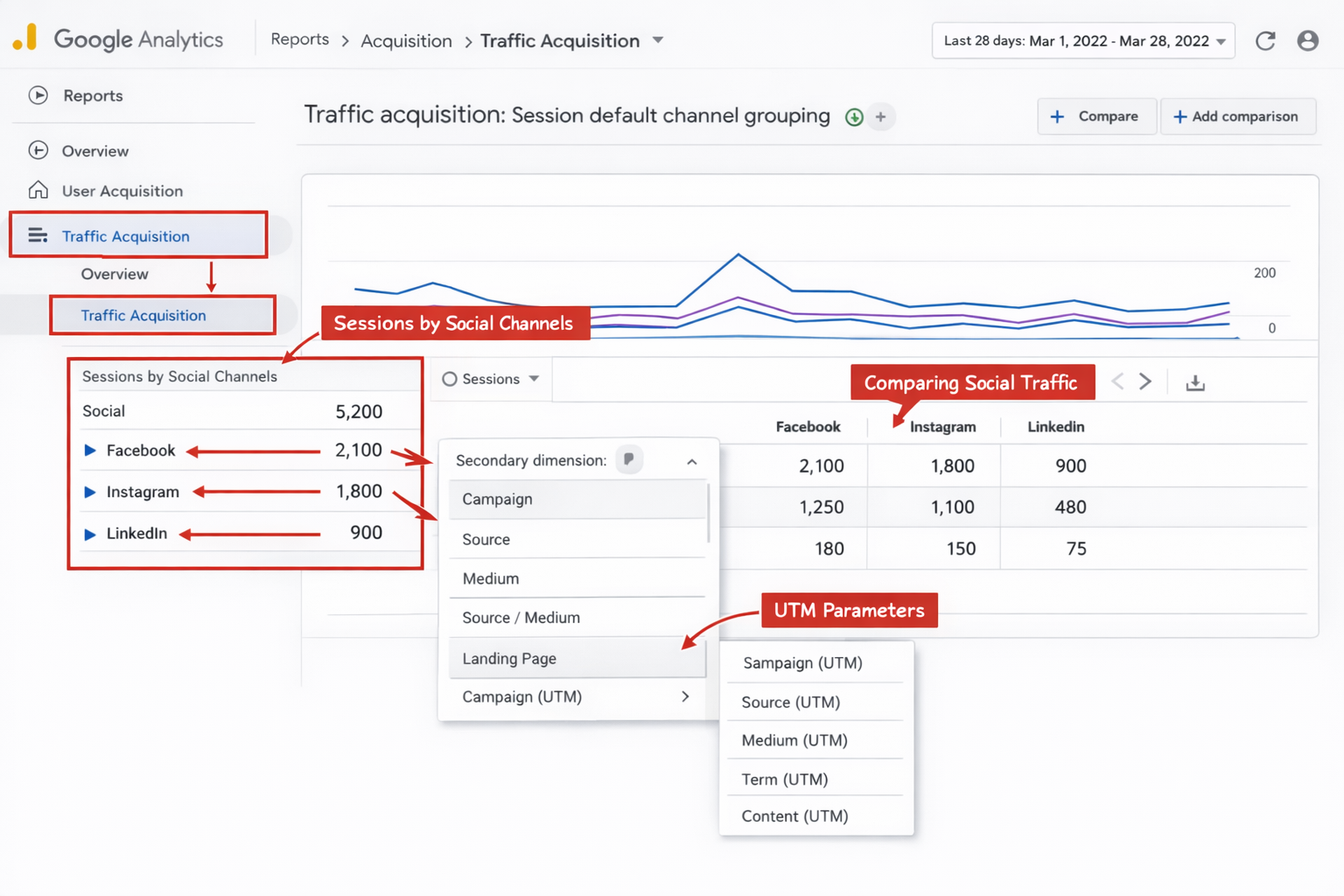Click the plus icon beside the download icon
The width and height of the screenshot is (1344, 896).
pyautogui.click(x=881, y=116)
